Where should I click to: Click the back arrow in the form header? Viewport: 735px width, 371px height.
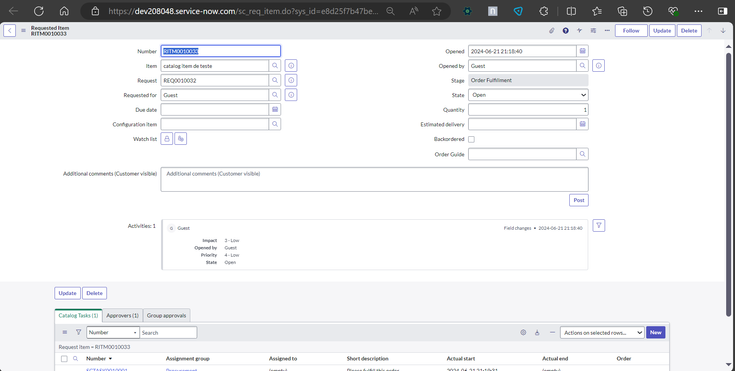pyautogui.click(x=9, y=30)
